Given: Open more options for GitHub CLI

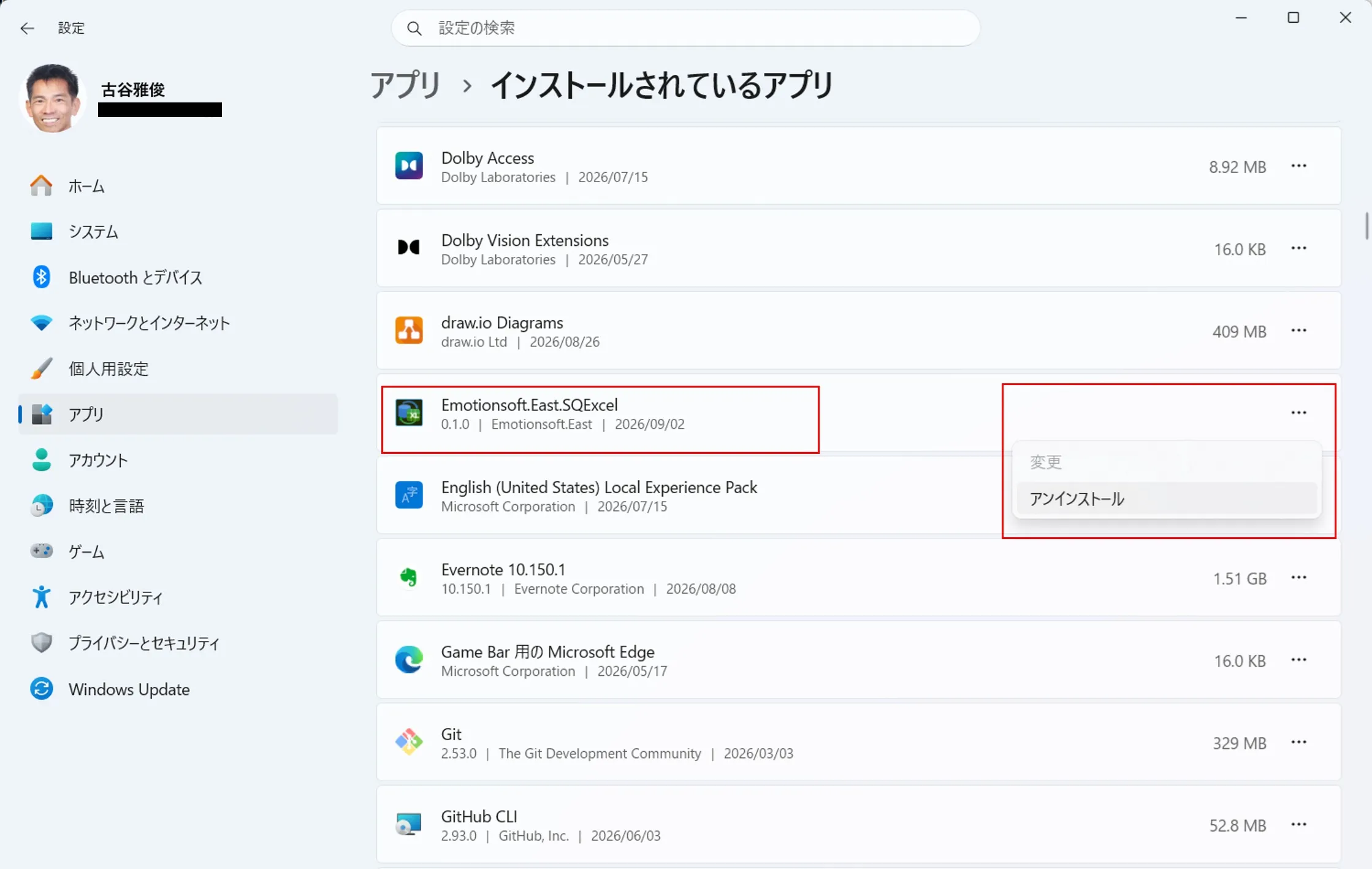Looking at the screenshot, I should point(1299,824).
